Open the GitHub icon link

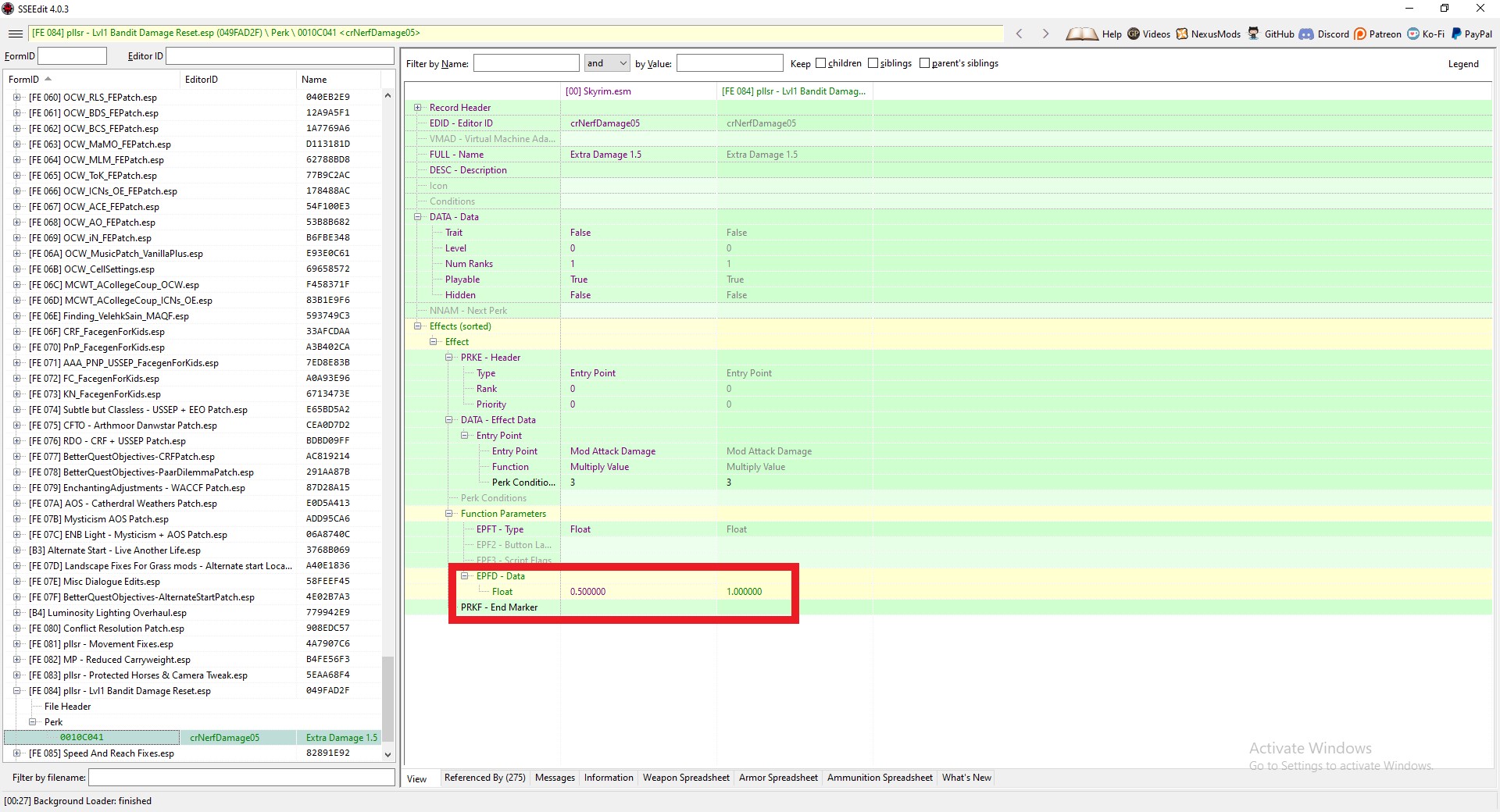pyautogui.click(x=1253, y=34)
